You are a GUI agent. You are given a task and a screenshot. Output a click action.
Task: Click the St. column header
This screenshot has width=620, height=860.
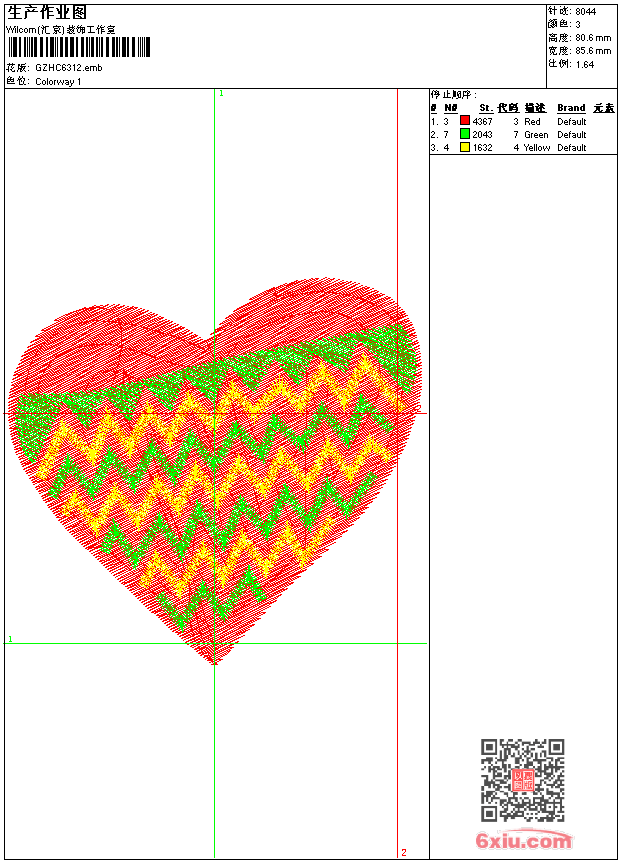tap(485, 108)
